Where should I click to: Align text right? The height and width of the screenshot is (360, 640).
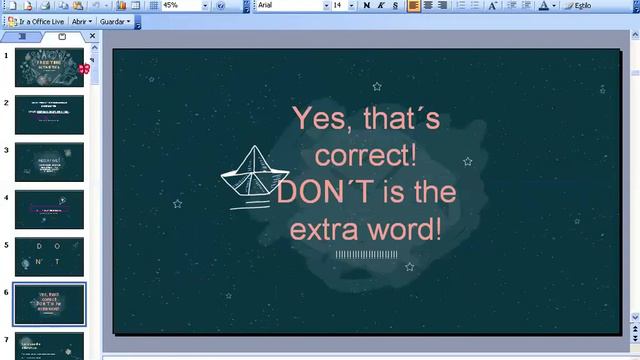(x=442, y=5)
